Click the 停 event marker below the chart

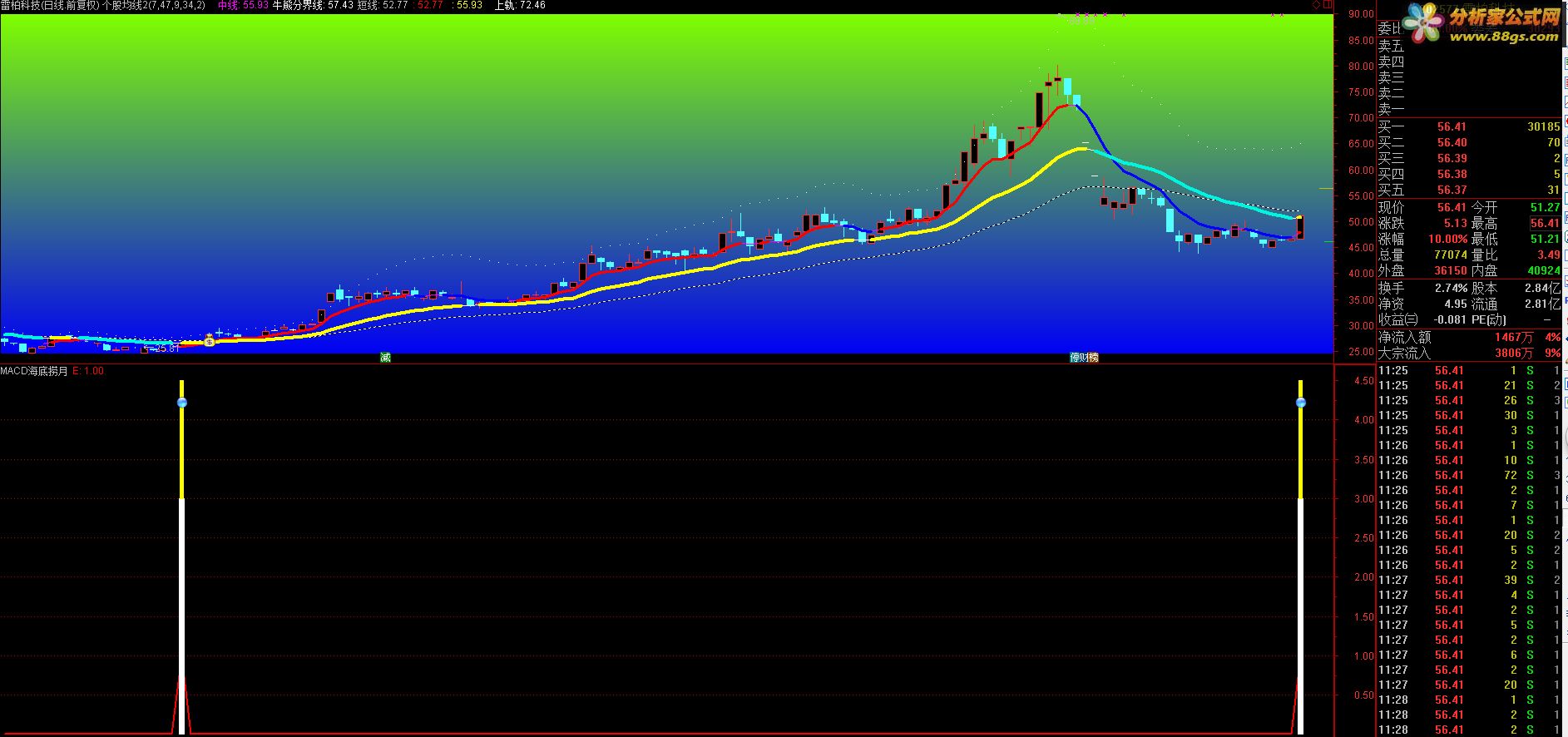click(1075, 358)
